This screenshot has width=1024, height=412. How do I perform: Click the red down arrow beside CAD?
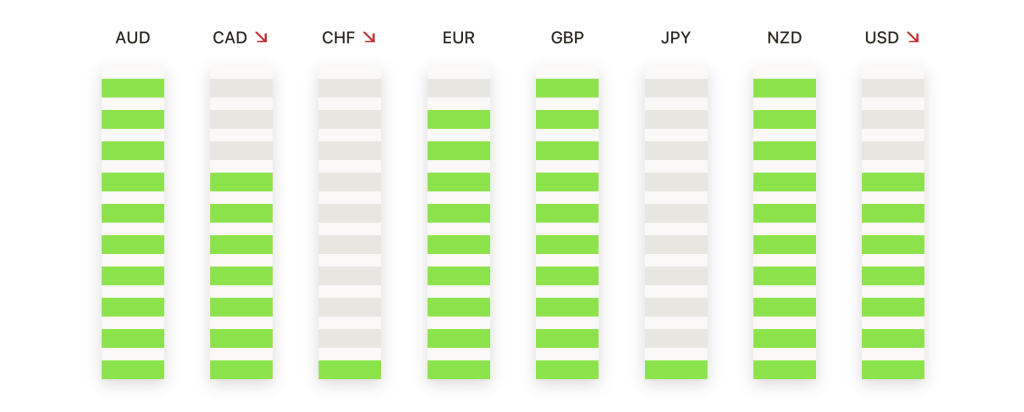tap(262, 38)
